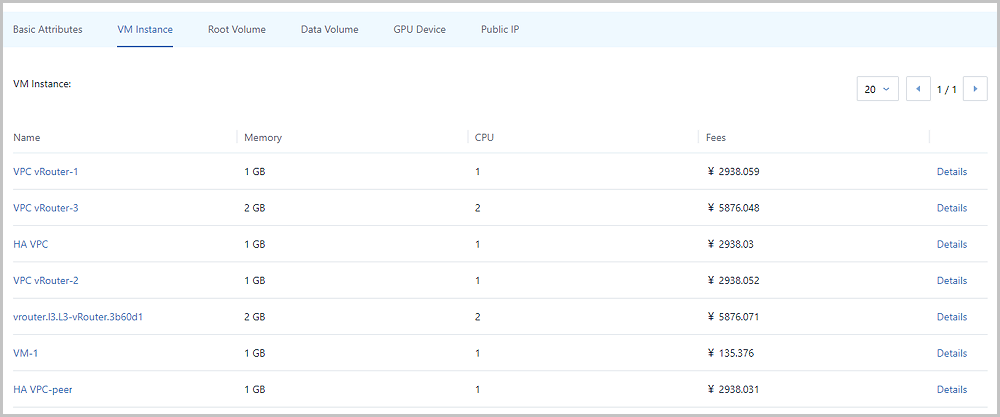The height and width of the screenshot is (417, 1000).
Task: Open the VPC vRouter-3 instance link
Action: (x=46, y=208)
